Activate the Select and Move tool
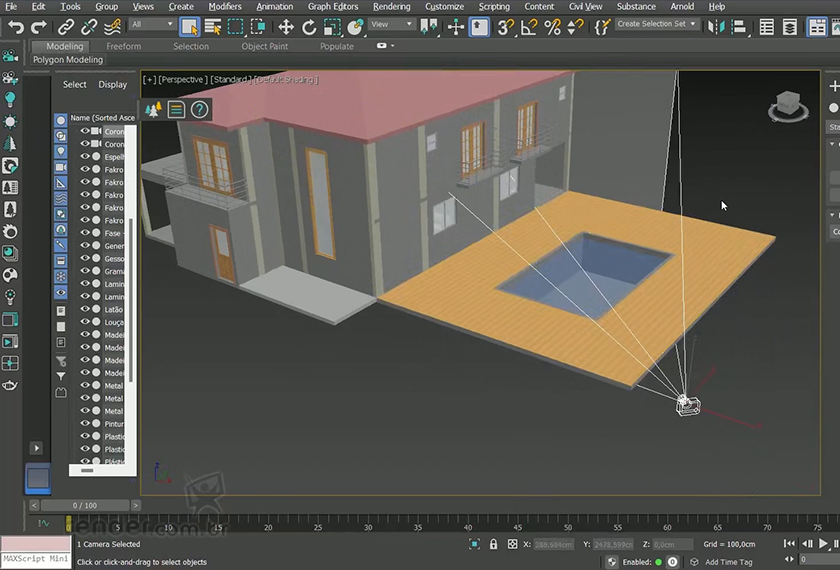The height and width of the screenshot is (570, 840). 286,27
